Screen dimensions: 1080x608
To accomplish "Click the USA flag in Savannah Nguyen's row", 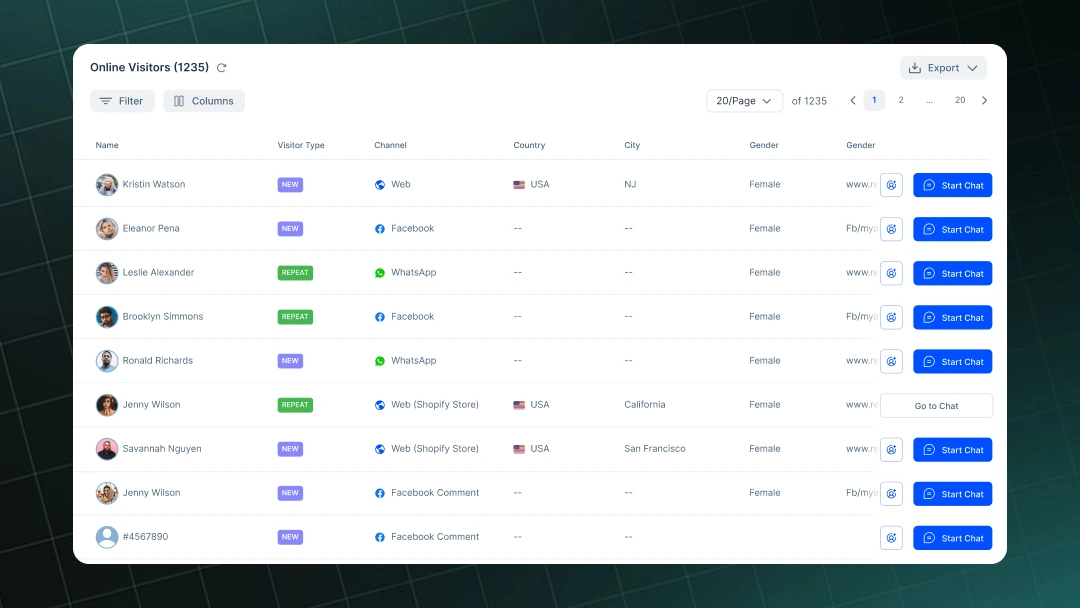I will 519,449.
